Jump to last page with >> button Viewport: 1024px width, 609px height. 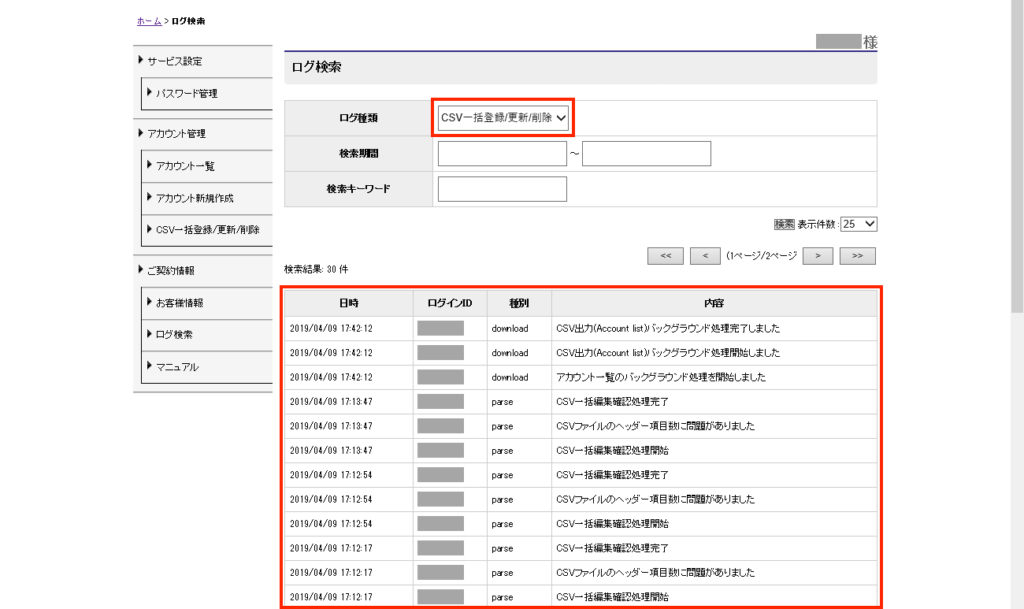[x=857, y=256]
